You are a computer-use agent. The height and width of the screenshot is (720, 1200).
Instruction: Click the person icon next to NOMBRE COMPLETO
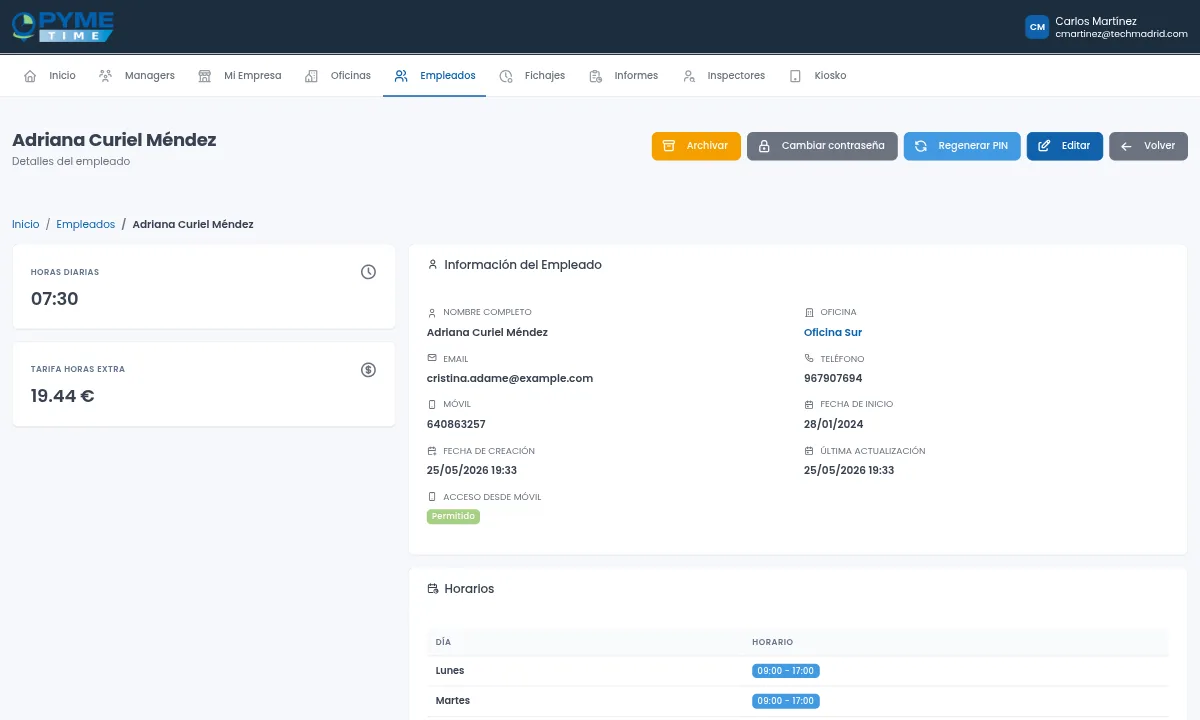[x=432, y=312]
